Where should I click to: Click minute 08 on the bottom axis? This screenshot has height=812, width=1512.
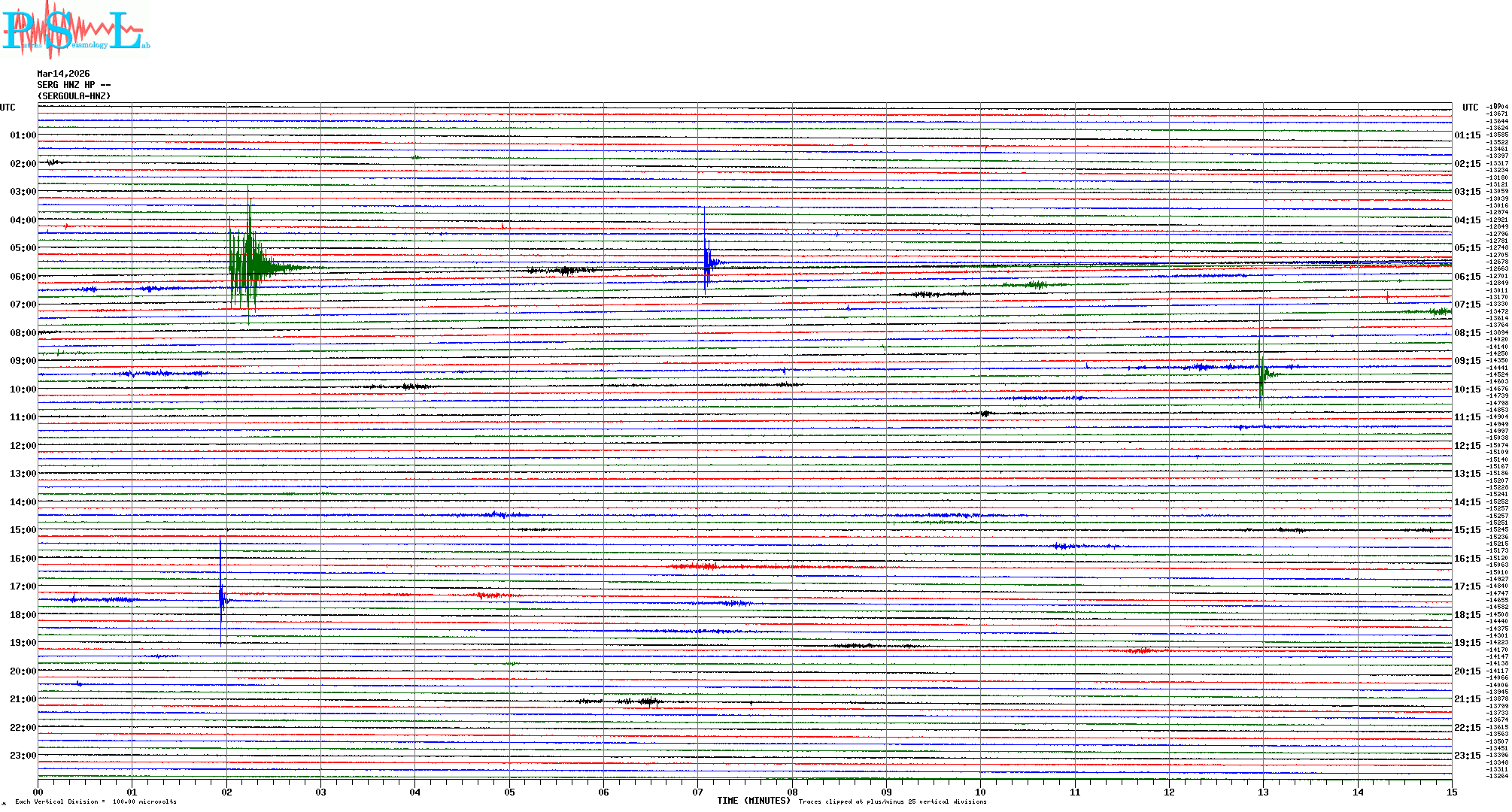792,792
